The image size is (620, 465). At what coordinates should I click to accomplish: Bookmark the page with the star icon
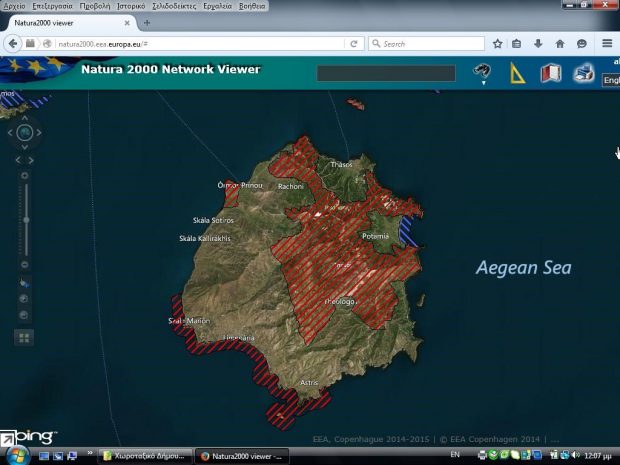click(497, 44)
